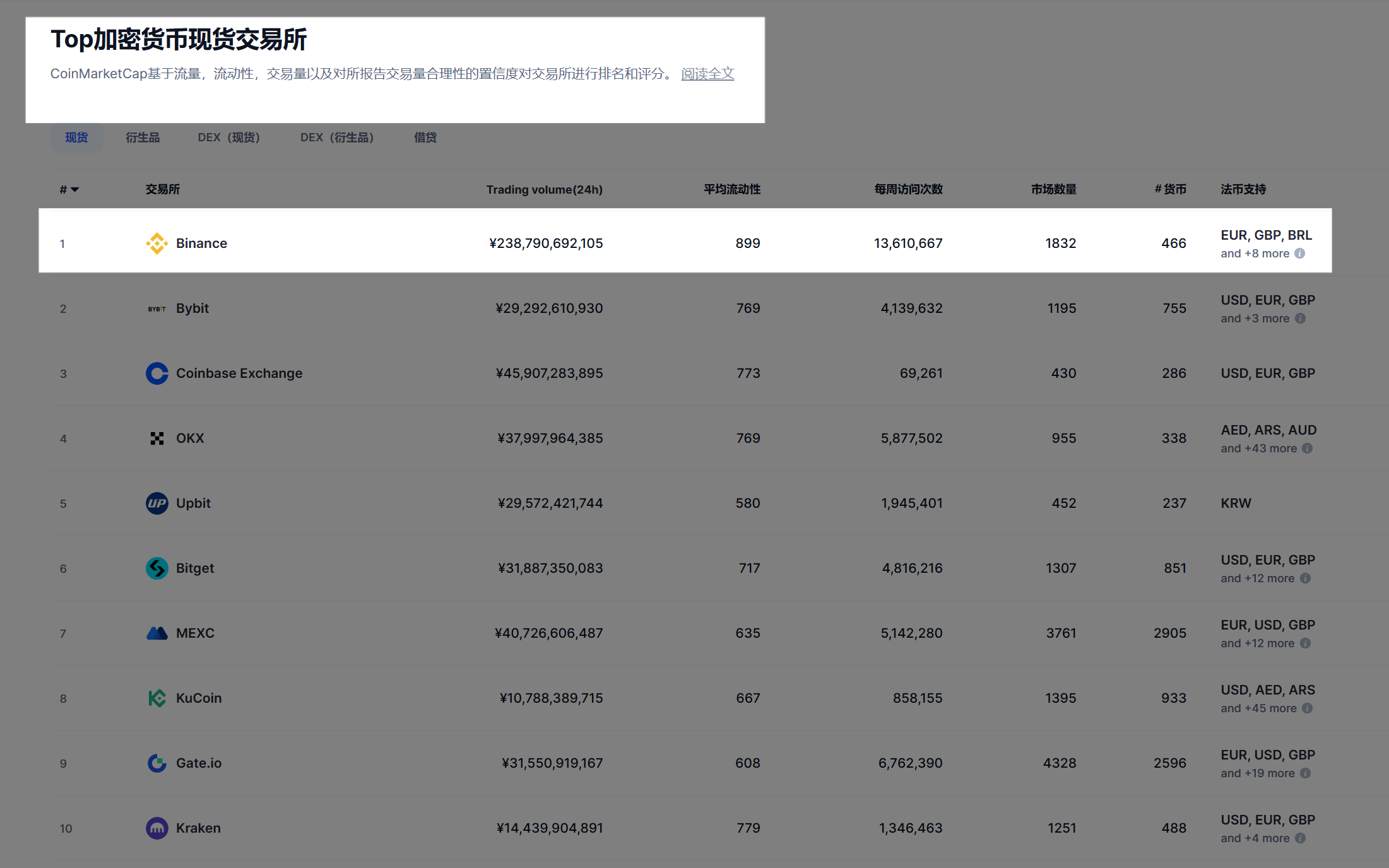
Task: Click the KuCoin logo icon
Action: pyautogui.click(x=157, y=698)
